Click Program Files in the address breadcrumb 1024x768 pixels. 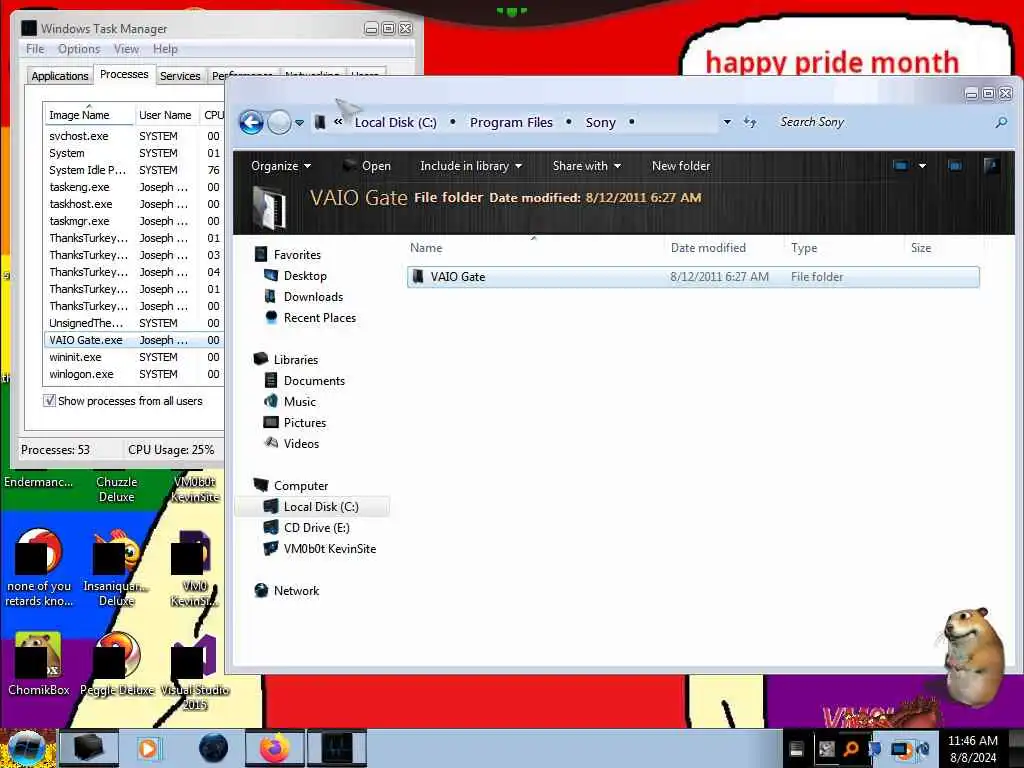pos(511,122)
